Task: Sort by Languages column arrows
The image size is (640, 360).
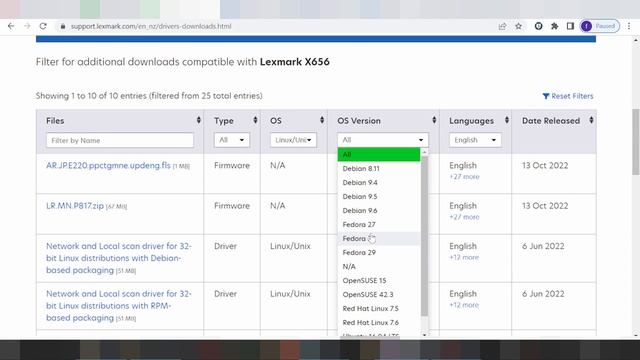Action: click(507, 120)
